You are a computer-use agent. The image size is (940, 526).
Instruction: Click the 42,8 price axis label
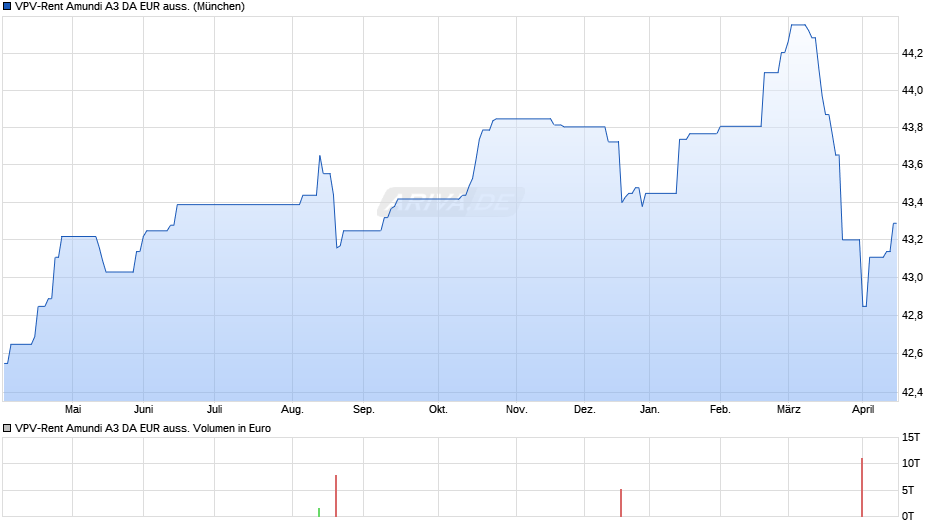tap(912, 315)
